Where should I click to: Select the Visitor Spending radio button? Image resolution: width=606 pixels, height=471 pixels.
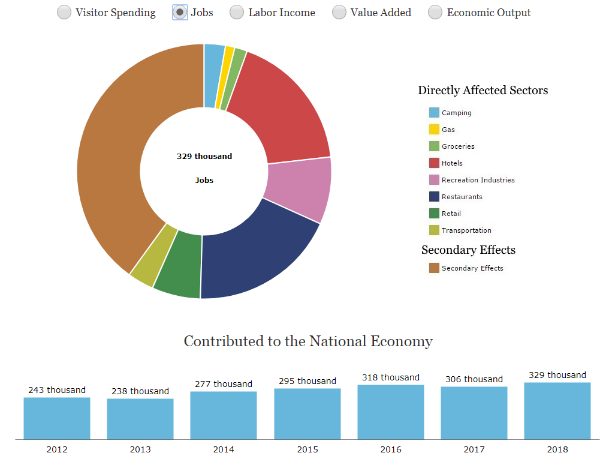(64, 12)
